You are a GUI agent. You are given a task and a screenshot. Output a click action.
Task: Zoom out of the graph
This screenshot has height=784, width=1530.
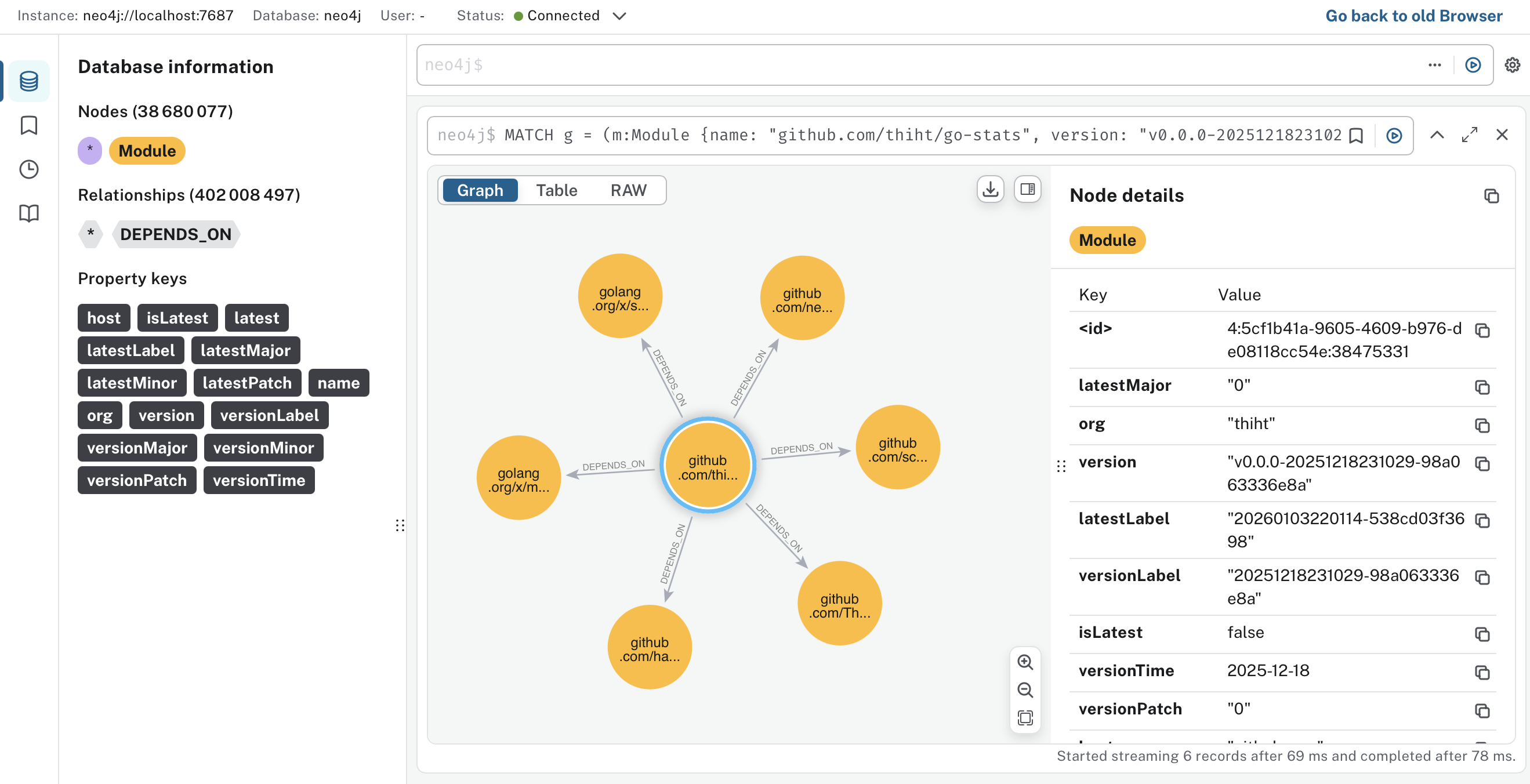(x=1025, y=690)
